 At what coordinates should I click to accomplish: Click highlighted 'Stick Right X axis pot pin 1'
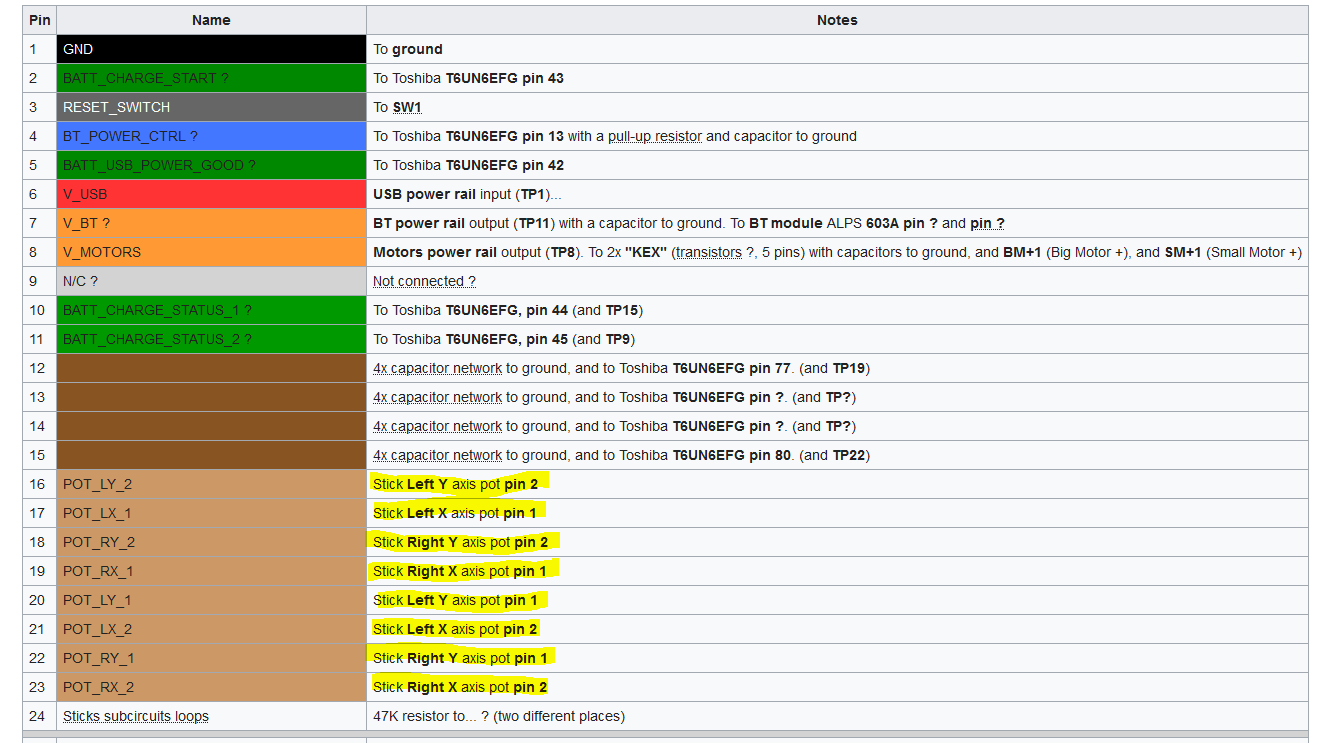460,571
